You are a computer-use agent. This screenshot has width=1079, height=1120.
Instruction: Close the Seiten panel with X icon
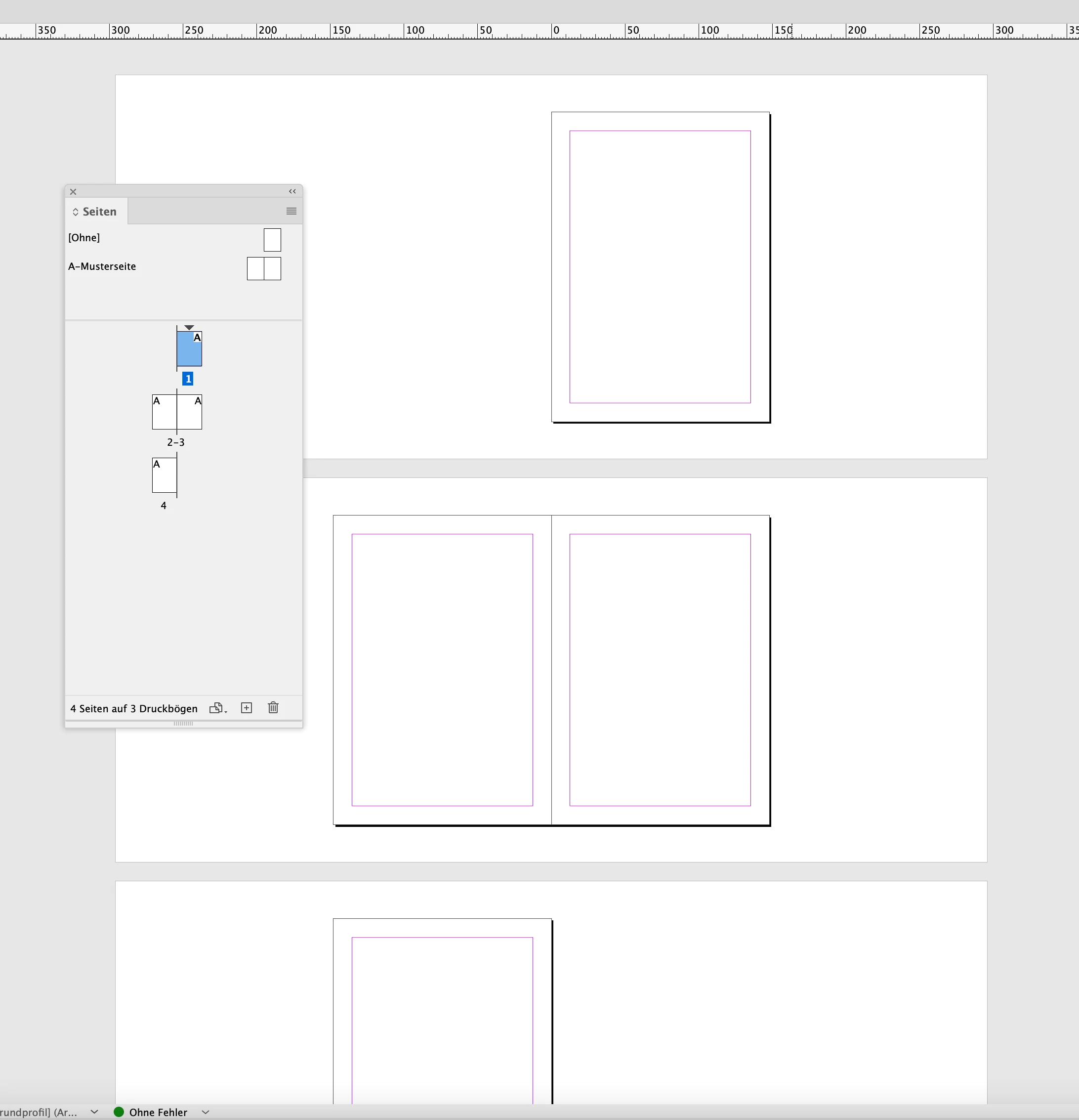73,192
